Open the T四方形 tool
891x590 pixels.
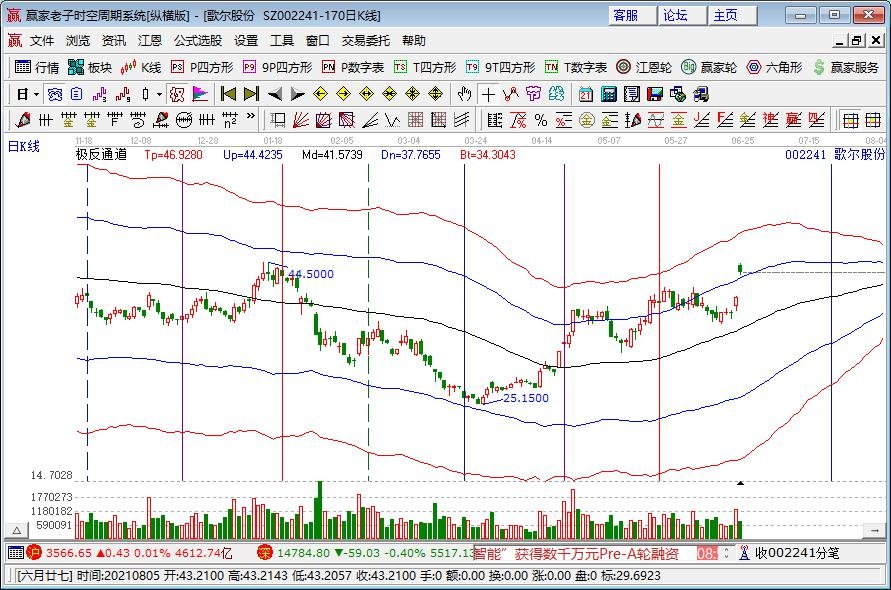point(425,68)
